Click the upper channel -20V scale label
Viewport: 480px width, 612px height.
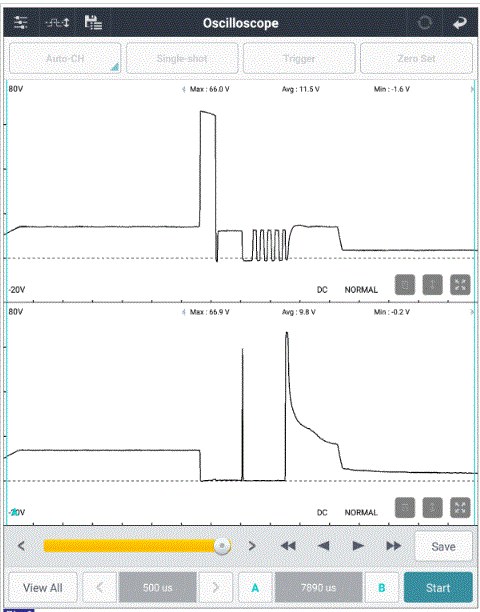click(x=17, y=290)
